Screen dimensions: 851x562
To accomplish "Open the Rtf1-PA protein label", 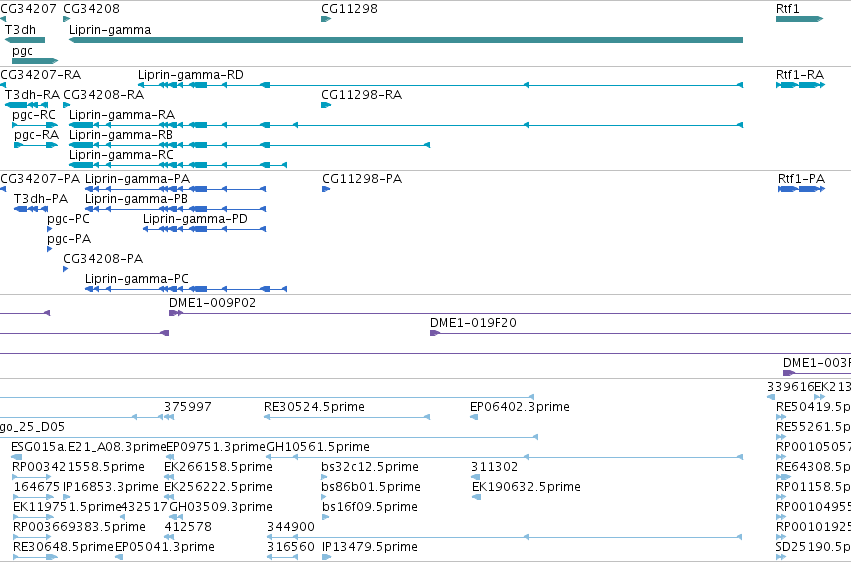I will 801,179.
